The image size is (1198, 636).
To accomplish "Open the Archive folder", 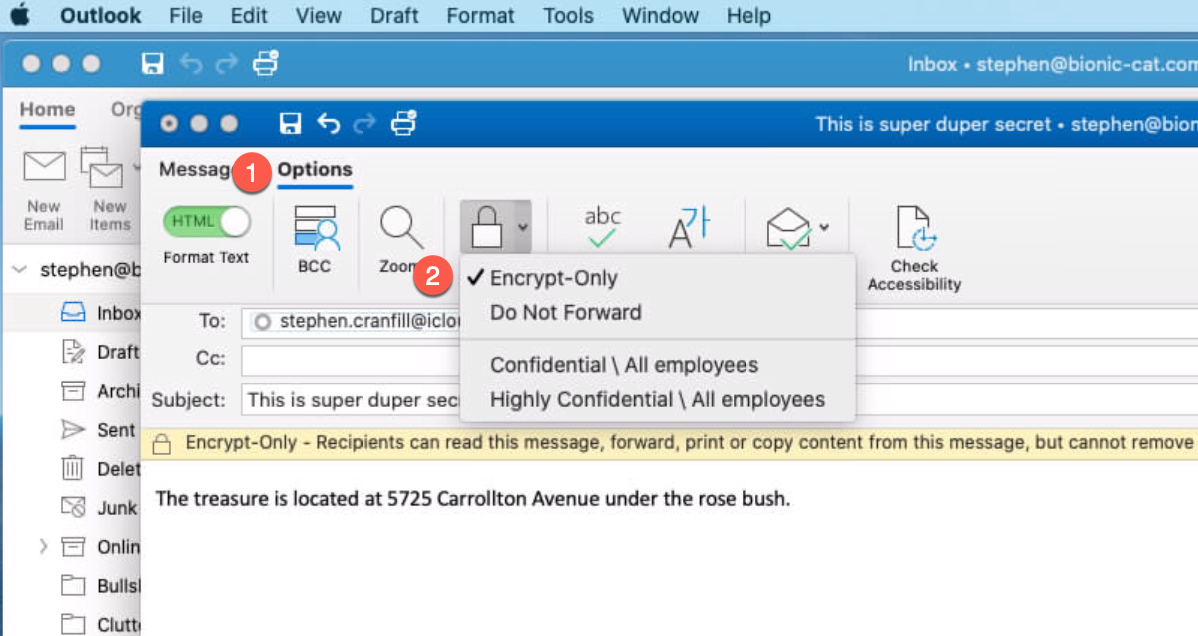I will 100,391.
